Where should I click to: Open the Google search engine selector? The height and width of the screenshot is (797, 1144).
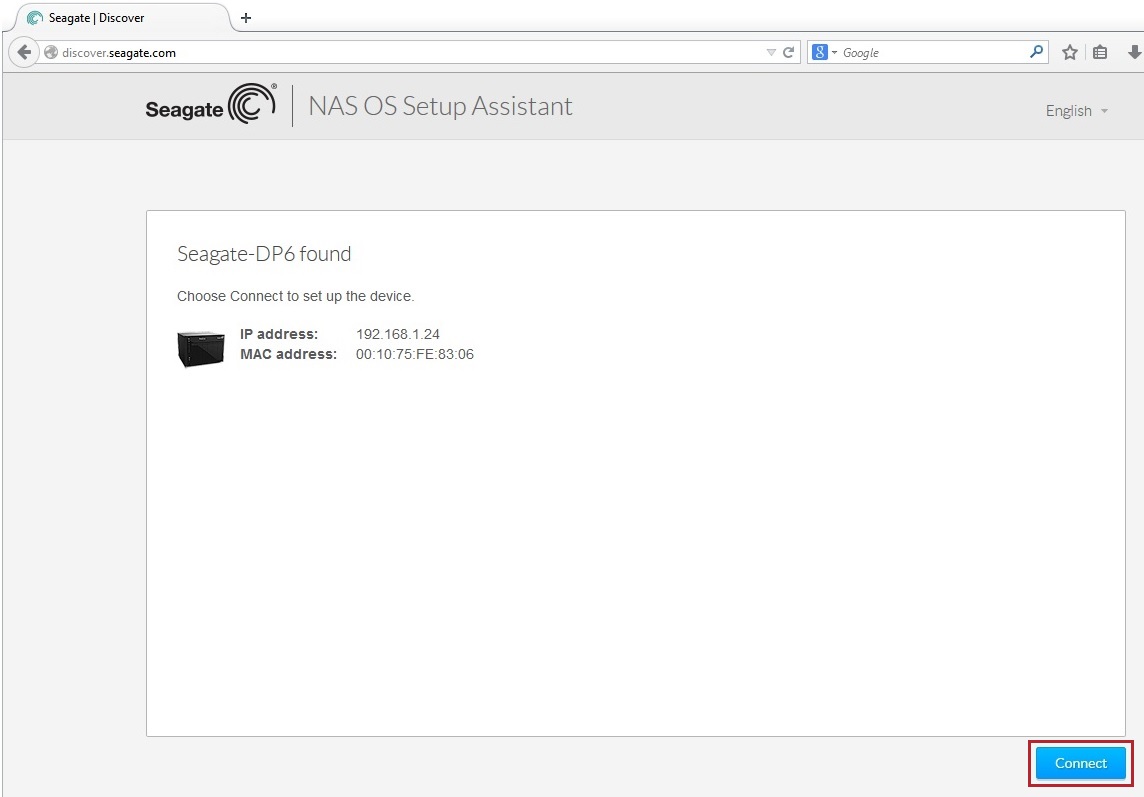click(x=824, y=53)
